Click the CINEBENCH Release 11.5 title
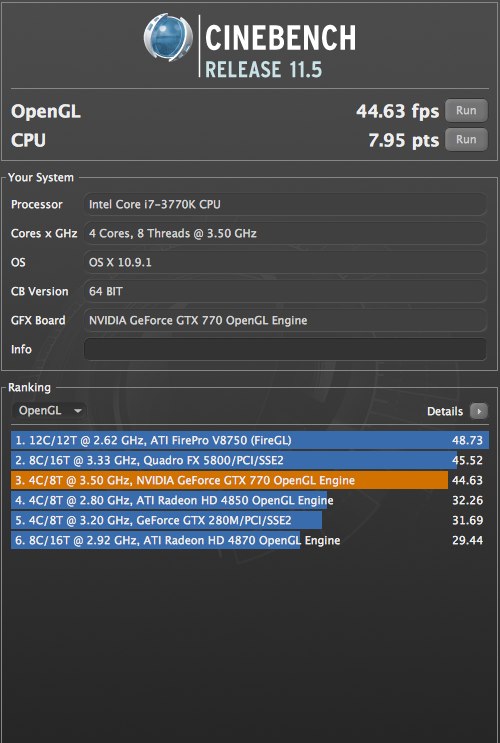 [x=280, y=51]
